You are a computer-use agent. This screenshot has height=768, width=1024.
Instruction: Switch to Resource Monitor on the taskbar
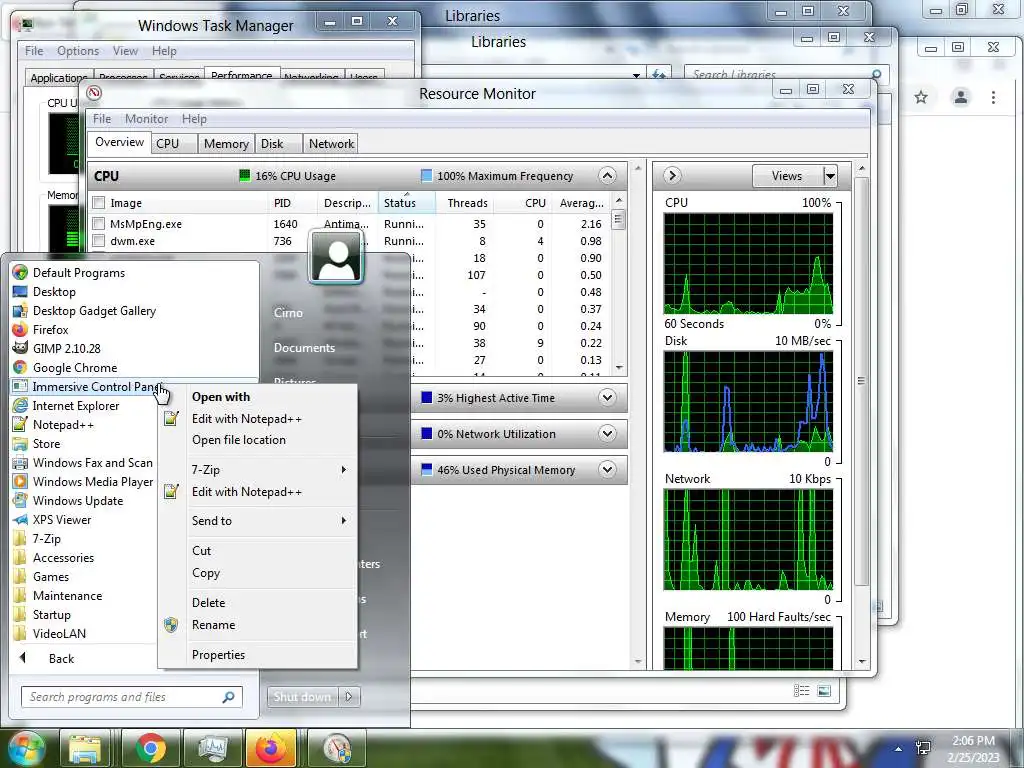click(336, 748)
